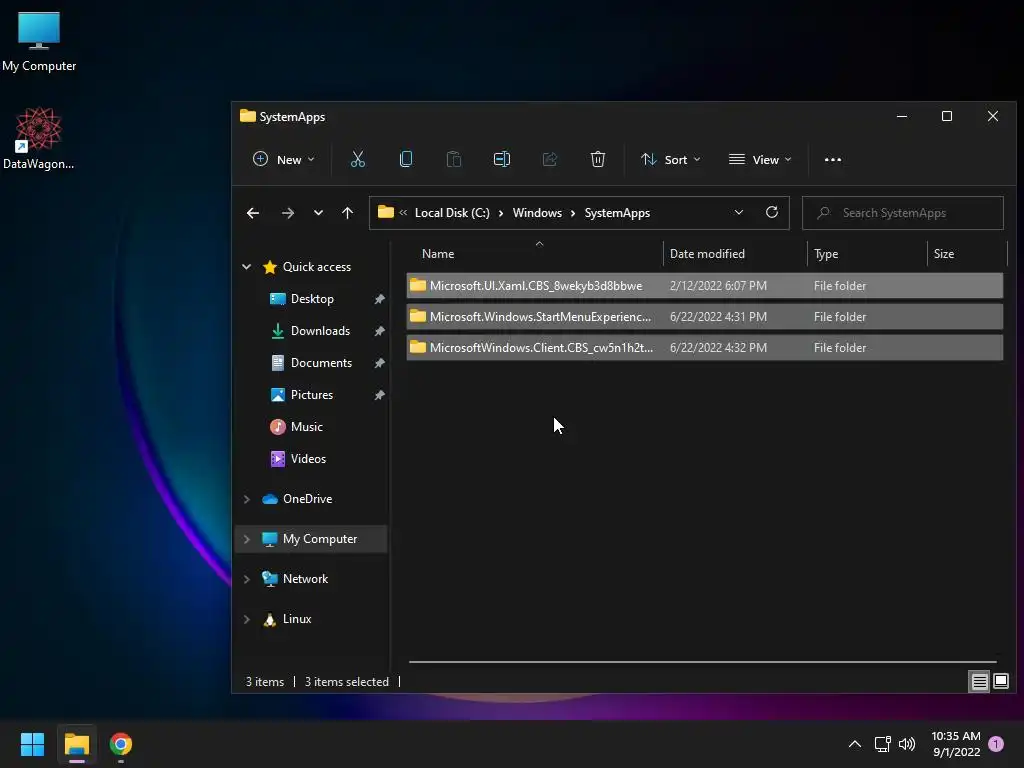Open recent locations dropdown arrow
Viewport: 1024px width, 768px height.
click(x=318, y=213)
